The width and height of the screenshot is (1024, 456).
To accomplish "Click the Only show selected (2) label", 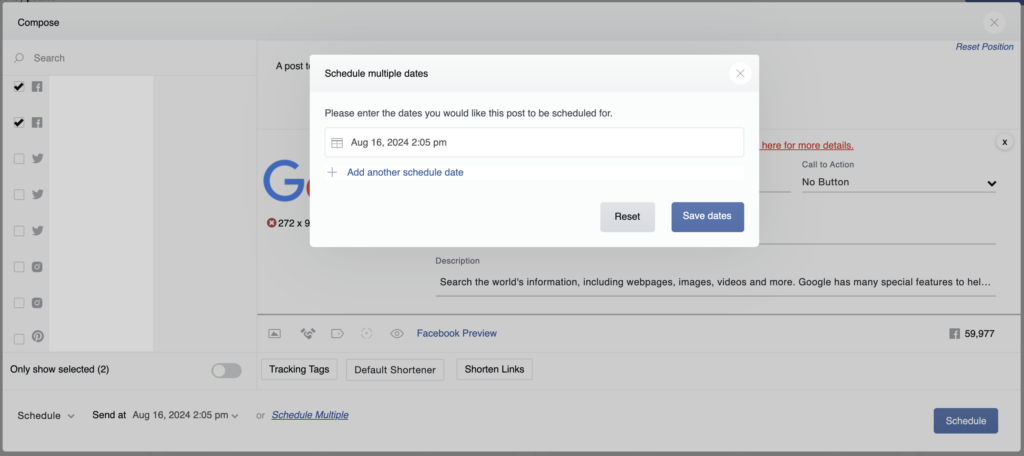I will (59, 369).
